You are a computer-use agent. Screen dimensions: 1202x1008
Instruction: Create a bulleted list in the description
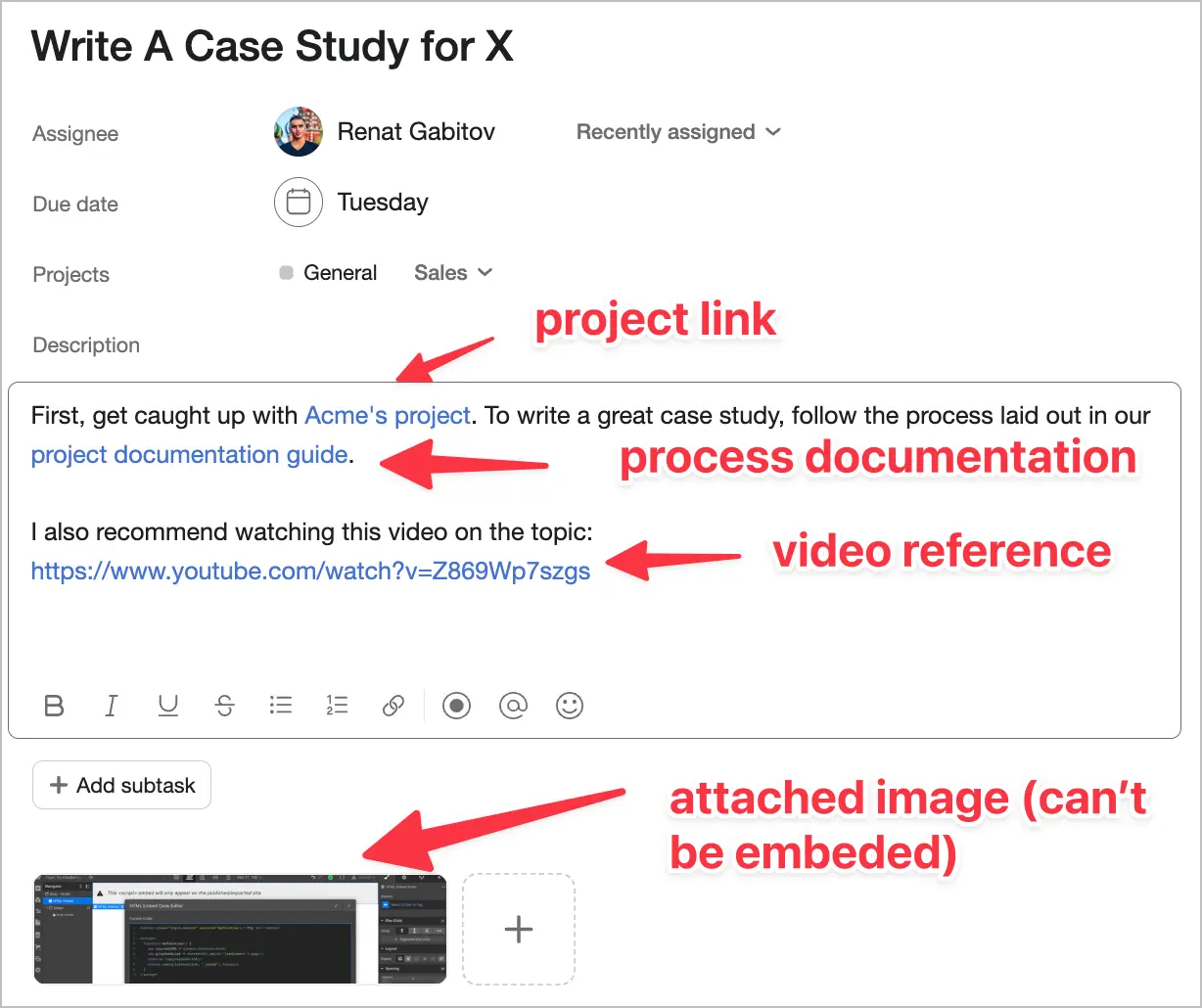click(281, 706)
